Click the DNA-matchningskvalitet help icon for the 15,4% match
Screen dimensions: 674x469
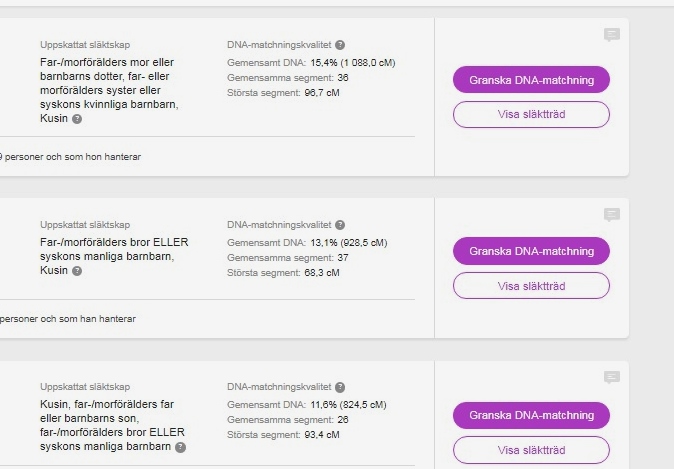[x=340, y=45]
